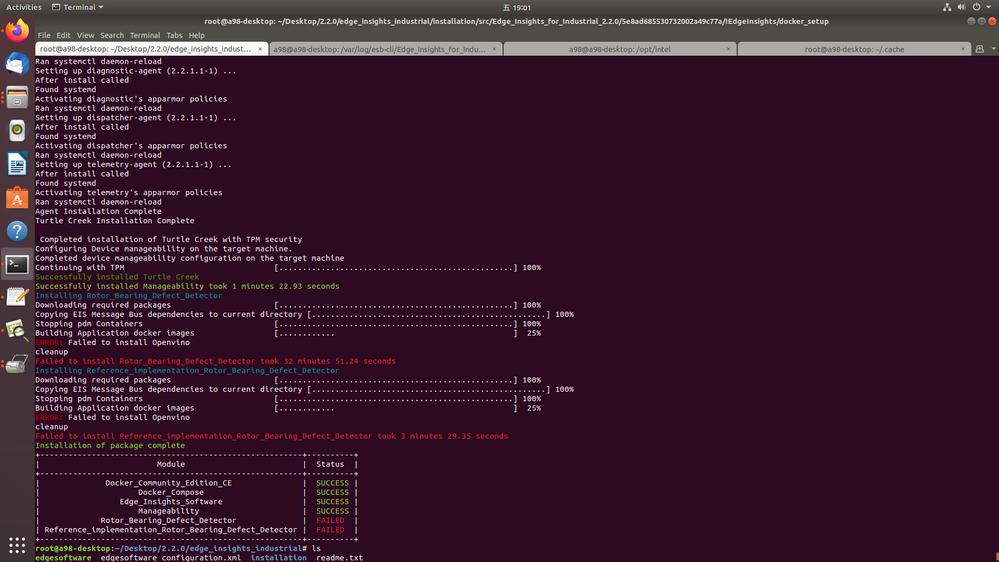Viewport: 999px width, 562px height.
Task: Open the Search menu
Action: coord(111,35)
